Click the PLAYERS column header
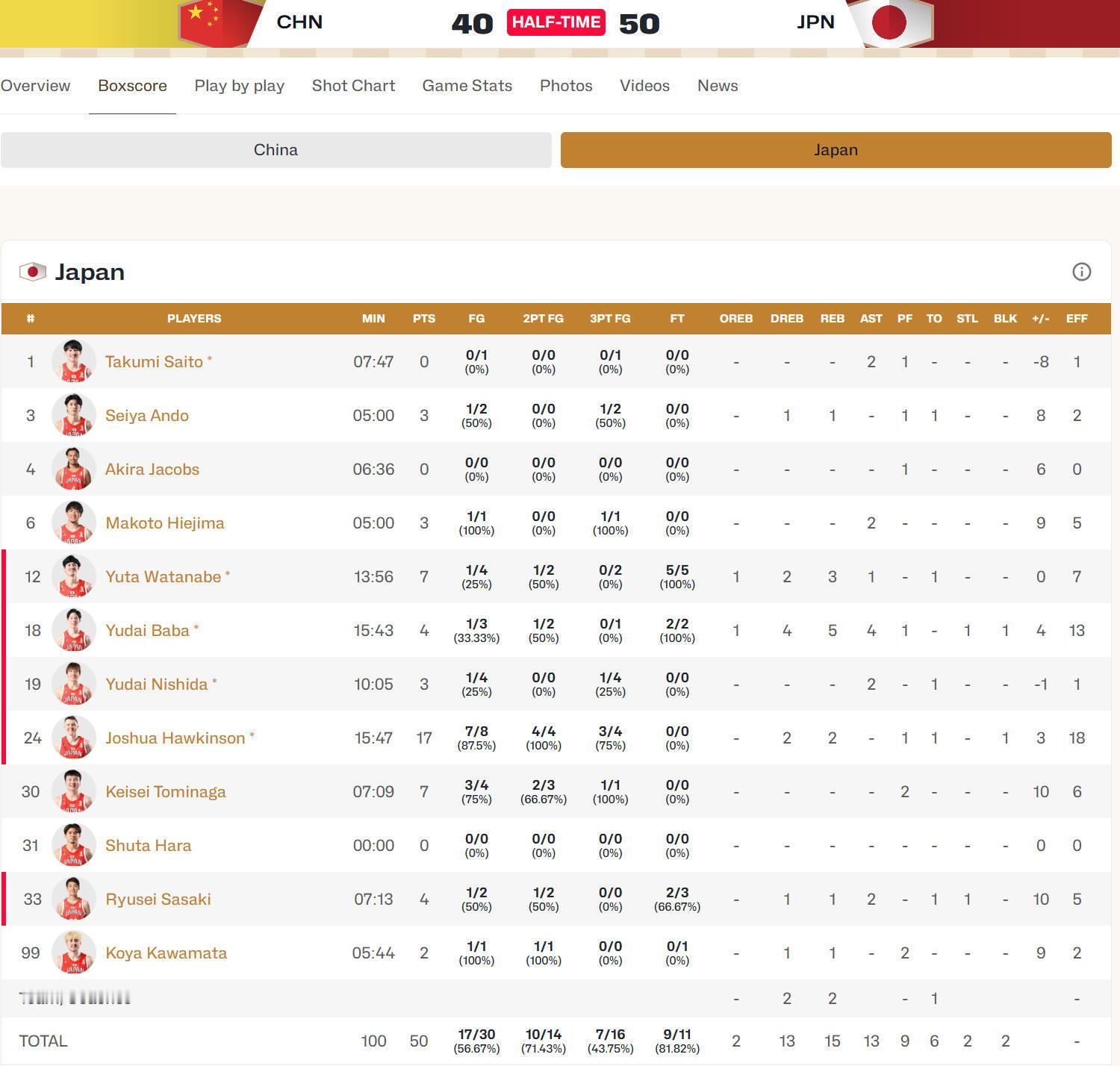The image size is (1120, 1066). (194, 319)
